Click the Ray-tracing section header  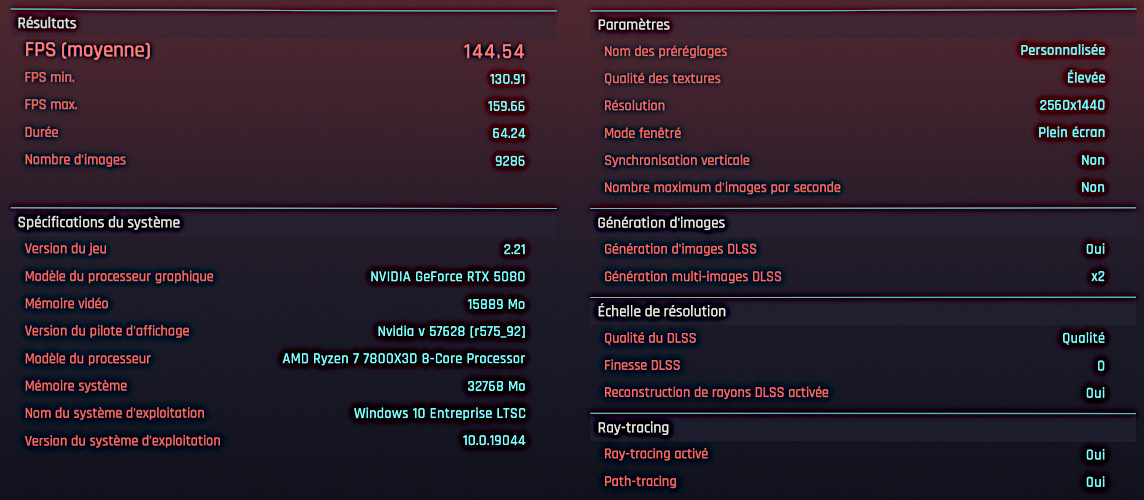(x=633, y=427)
